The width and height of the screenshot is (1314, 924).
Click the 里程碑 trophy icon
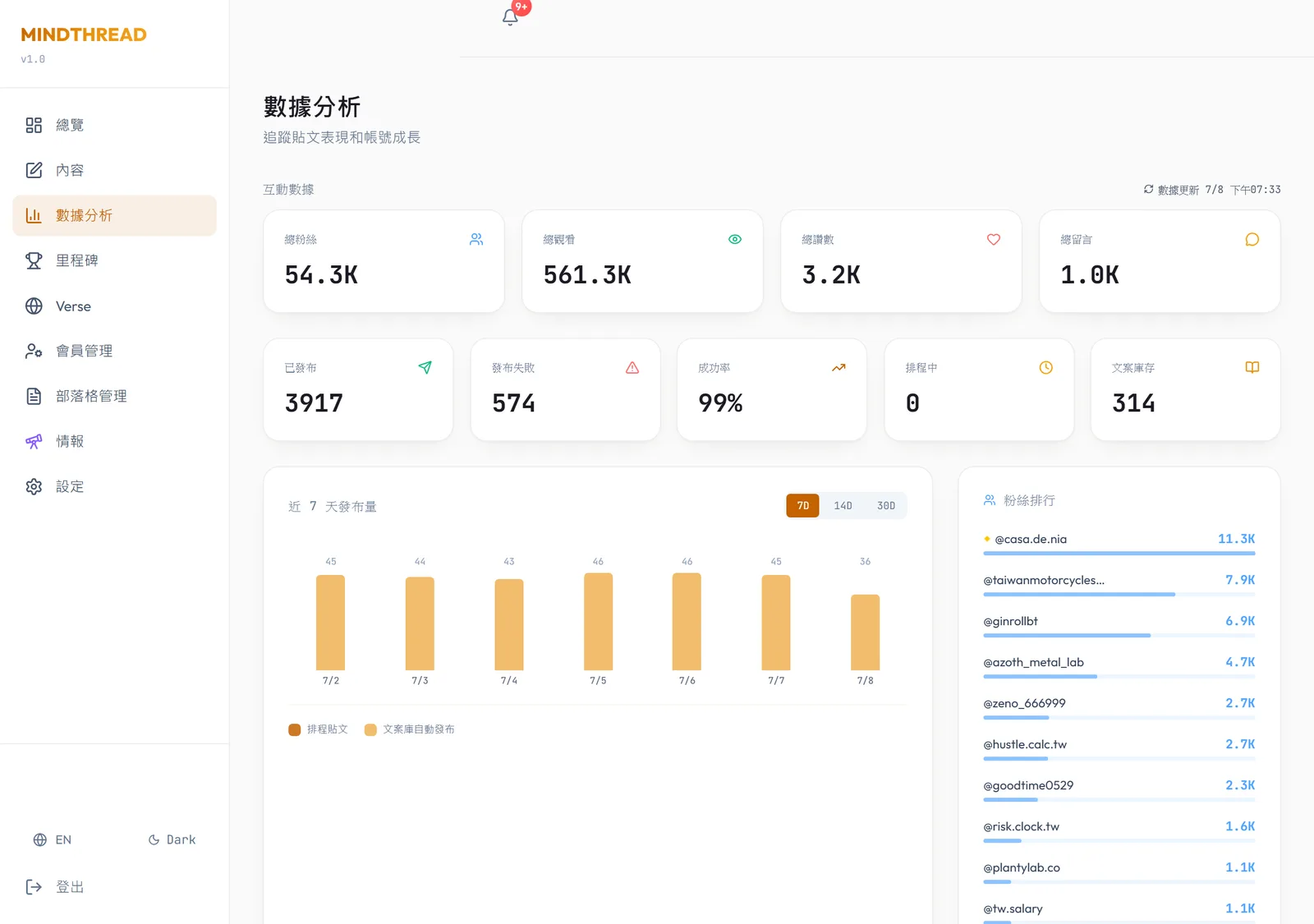click(34, 260)
